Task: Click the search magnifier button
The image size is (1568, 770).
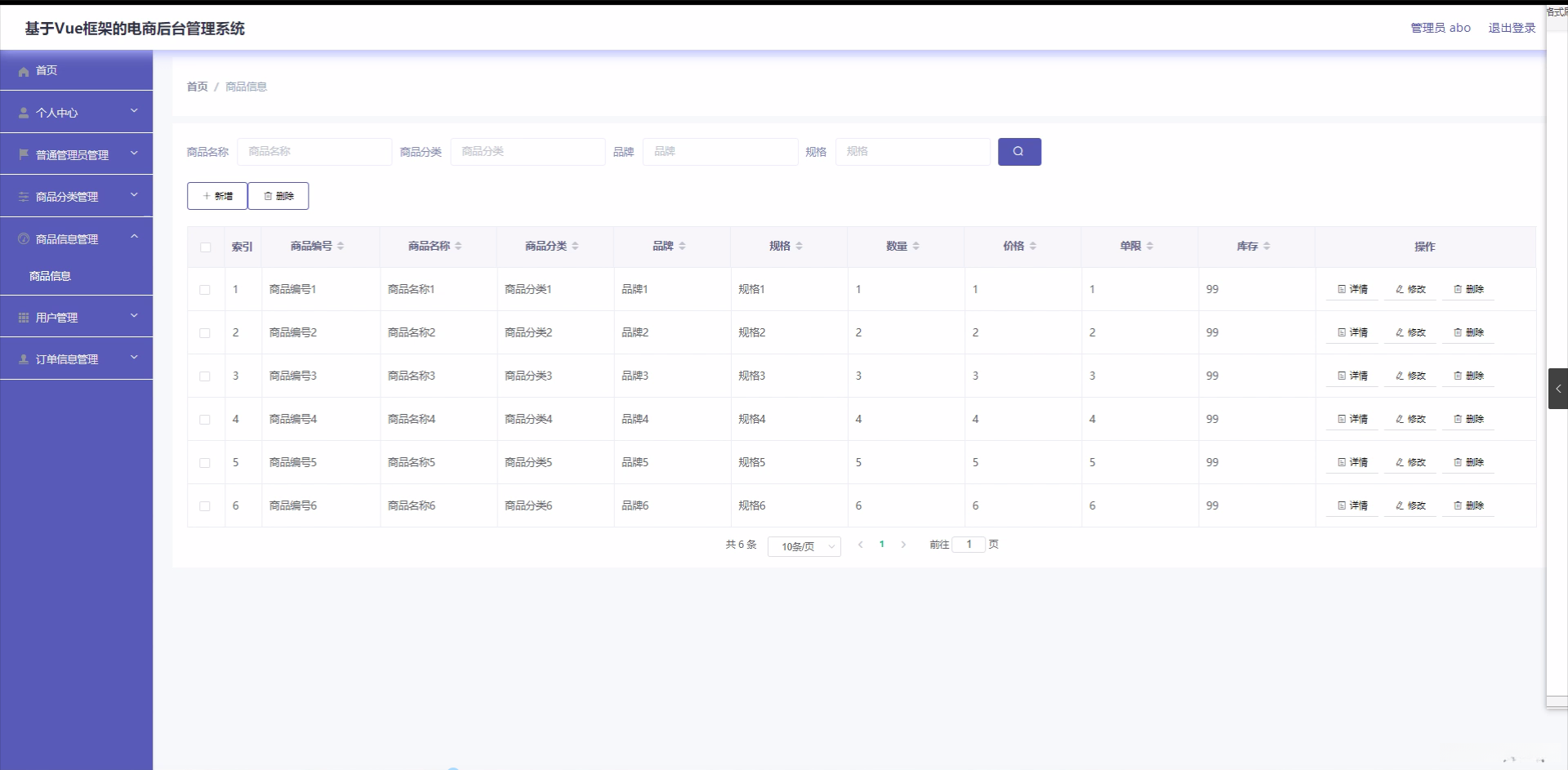Action: tap(1019, 152)
